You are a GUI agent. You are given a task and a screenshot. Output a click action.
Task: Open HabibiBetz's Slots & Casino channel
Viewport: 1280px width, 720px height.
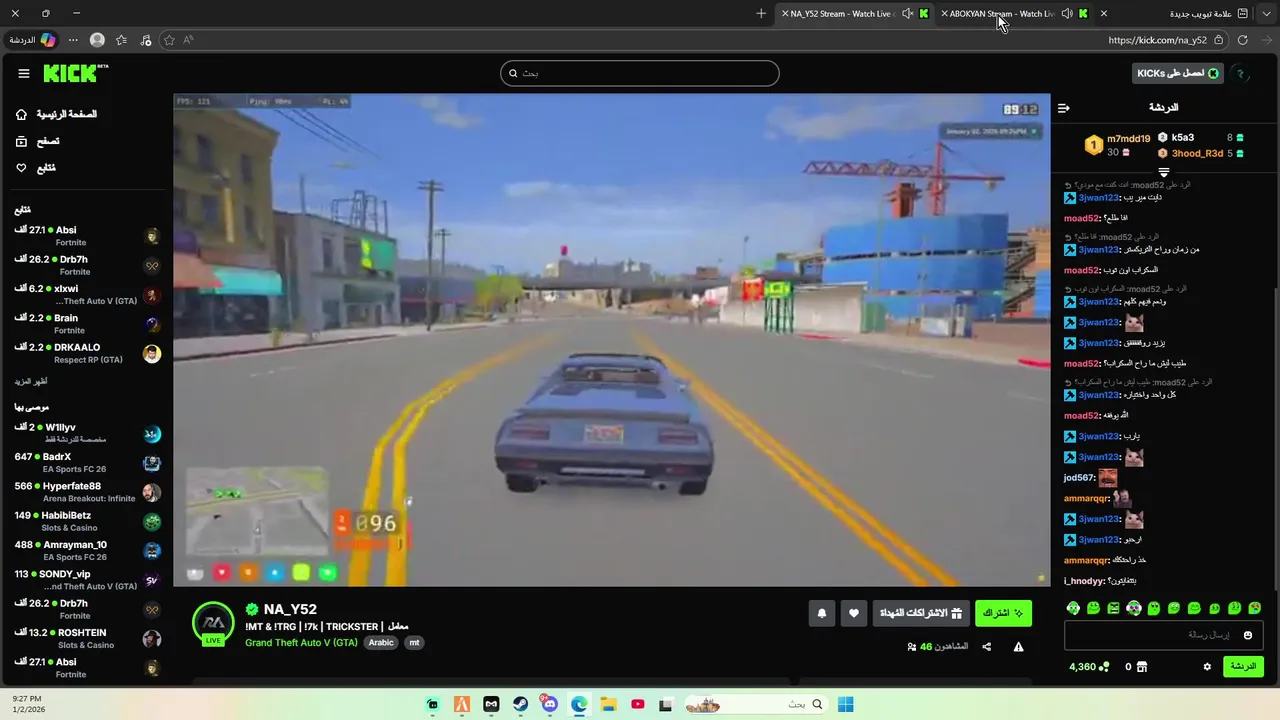[x=87, y=521]
